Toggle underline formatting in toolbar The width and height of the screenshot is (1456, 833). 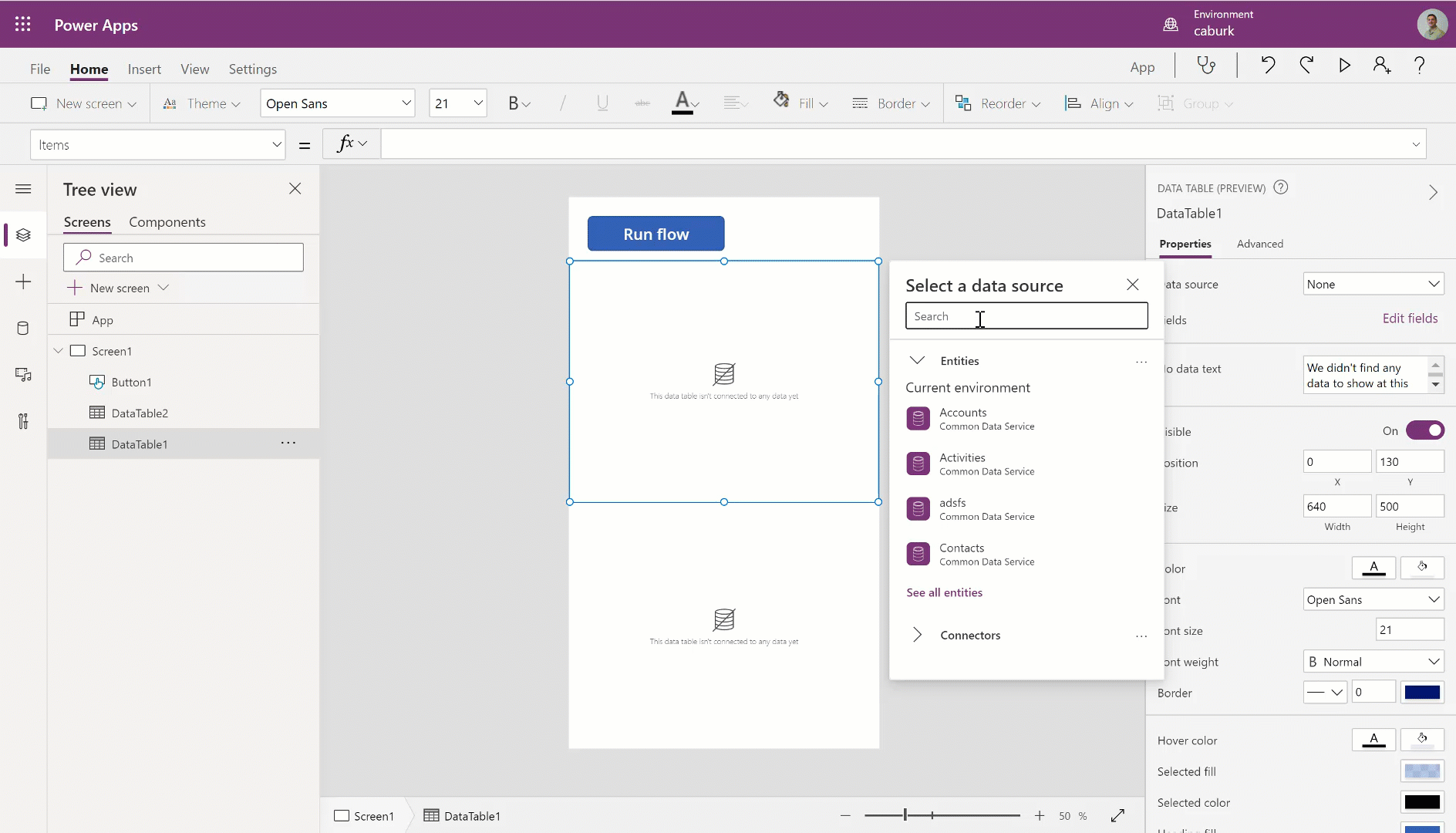coord(603,103)
